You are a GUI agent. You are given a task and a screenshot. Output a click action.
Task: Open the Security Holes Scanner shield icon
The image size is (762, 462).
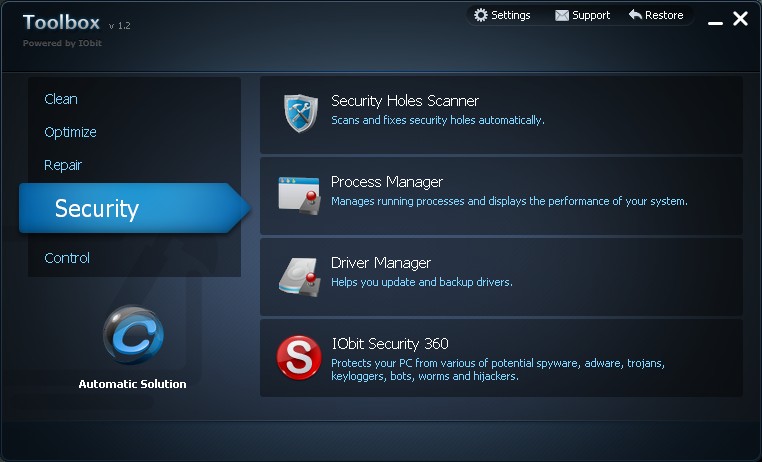301,113
